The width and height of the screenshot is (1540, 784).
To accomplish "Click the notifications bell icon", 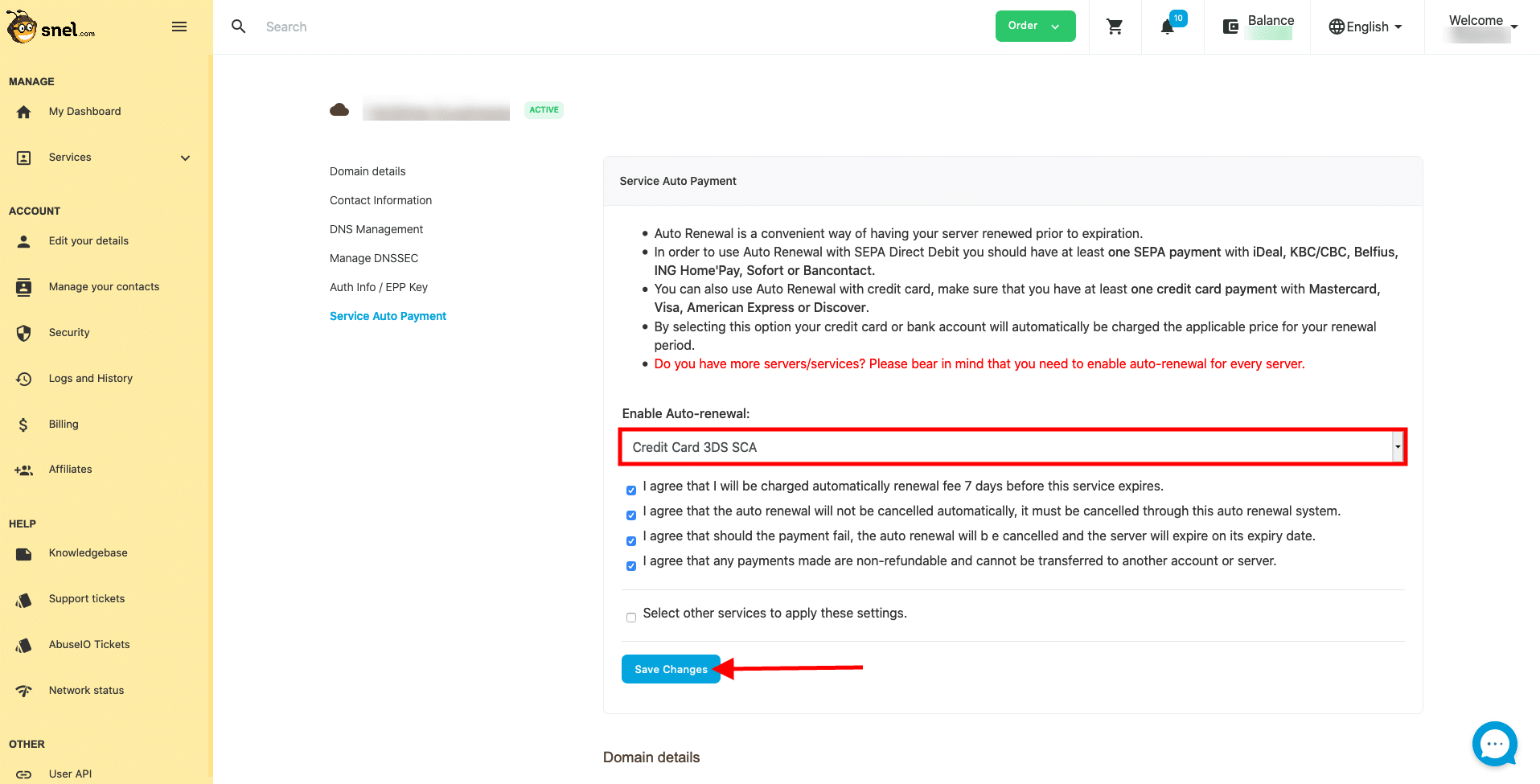I will pos(1168,27).
